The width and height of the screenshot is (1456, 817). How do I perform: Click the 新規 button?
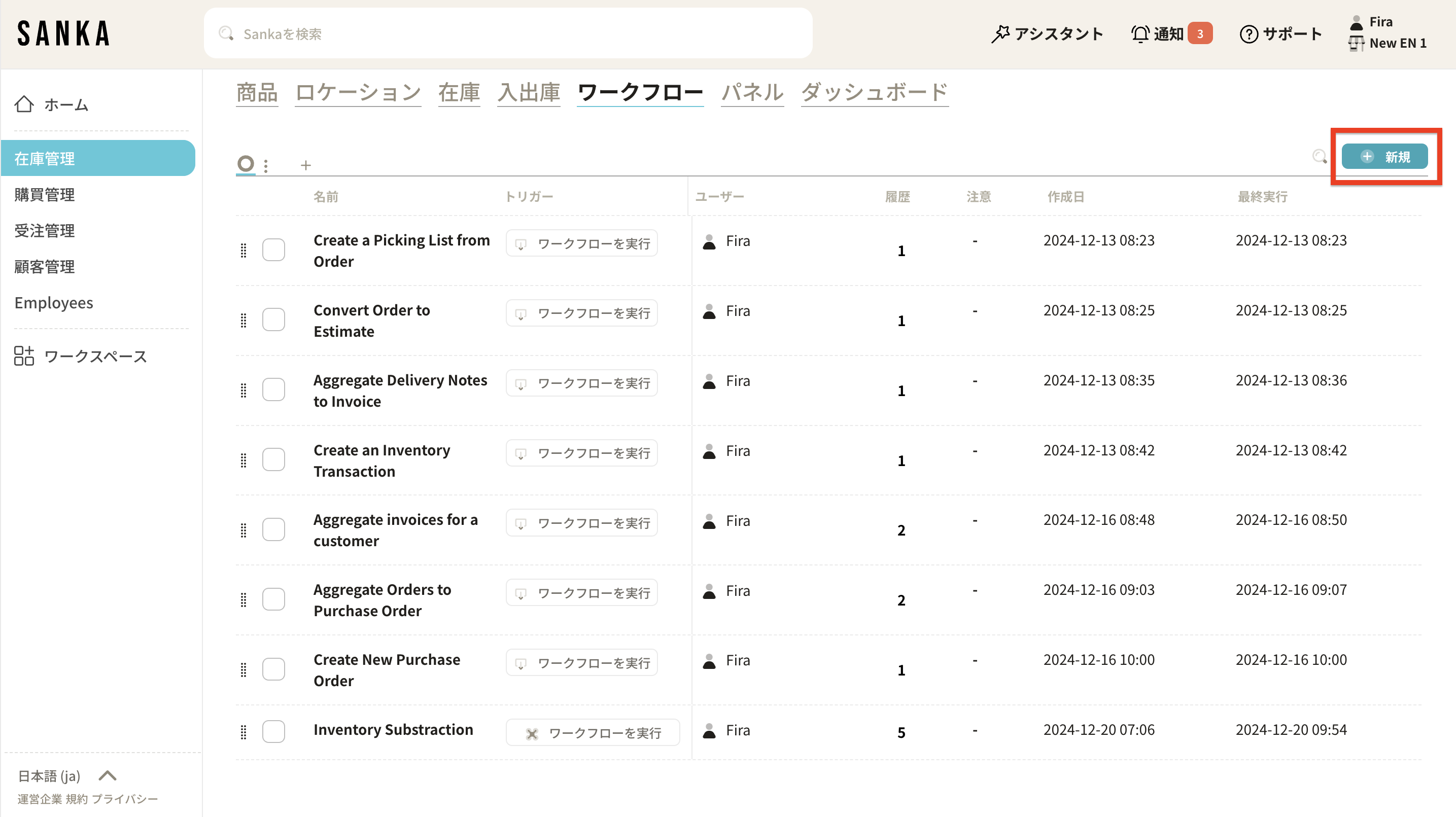tap(1384, 157)
